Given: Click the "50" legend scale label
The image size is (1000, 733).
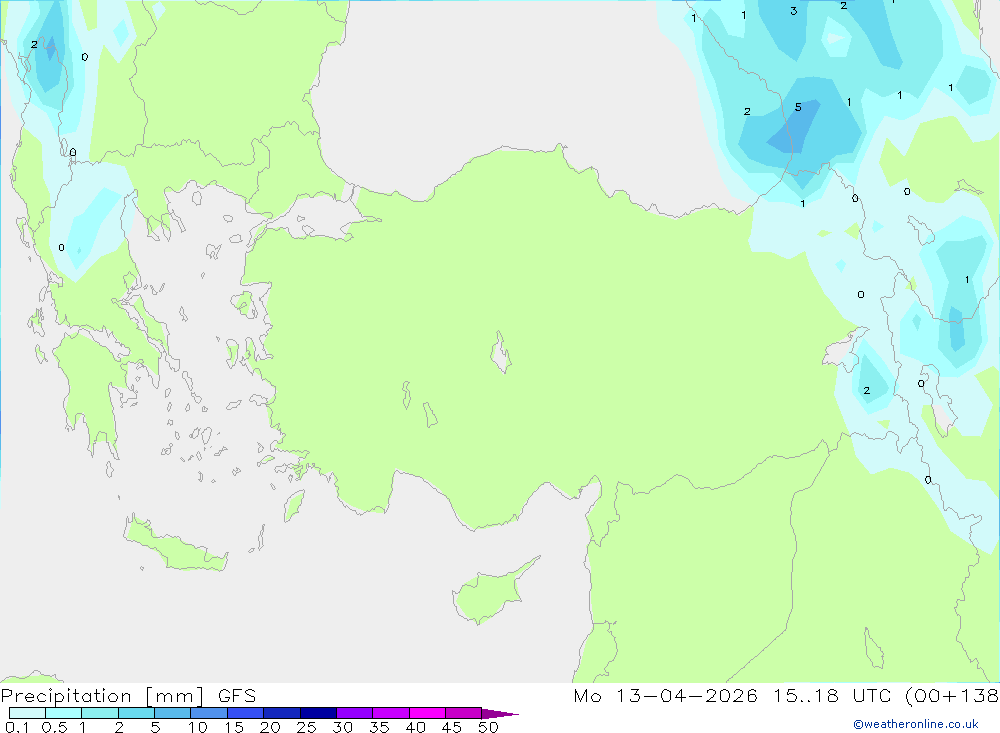Looking at the screenshot, I should click(x=488, y=727).
